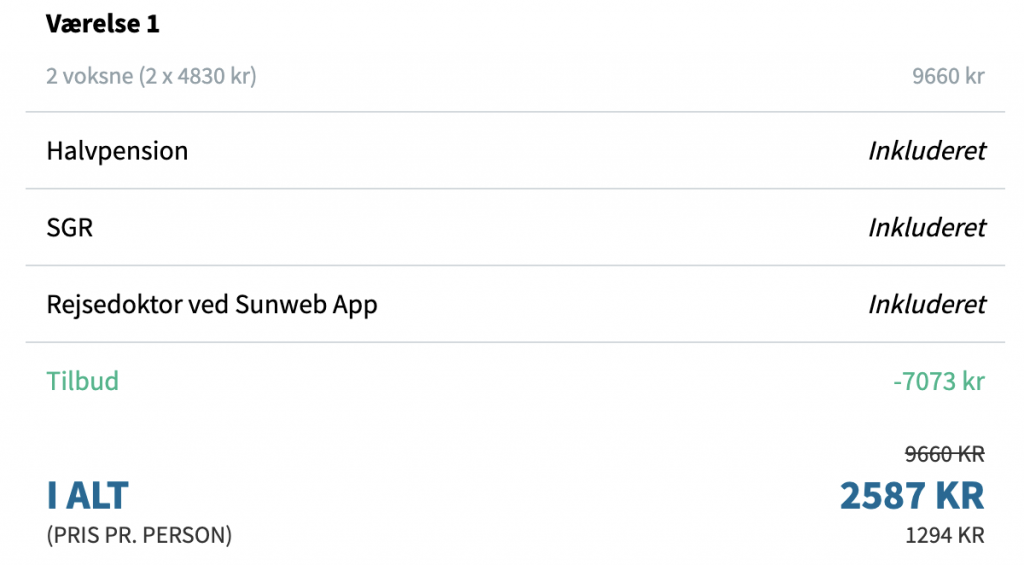Viewport: 1024px width, 565px height.
Task: Select Rejsedoktor ved Sunweb App row
Action: click(515, 304)
